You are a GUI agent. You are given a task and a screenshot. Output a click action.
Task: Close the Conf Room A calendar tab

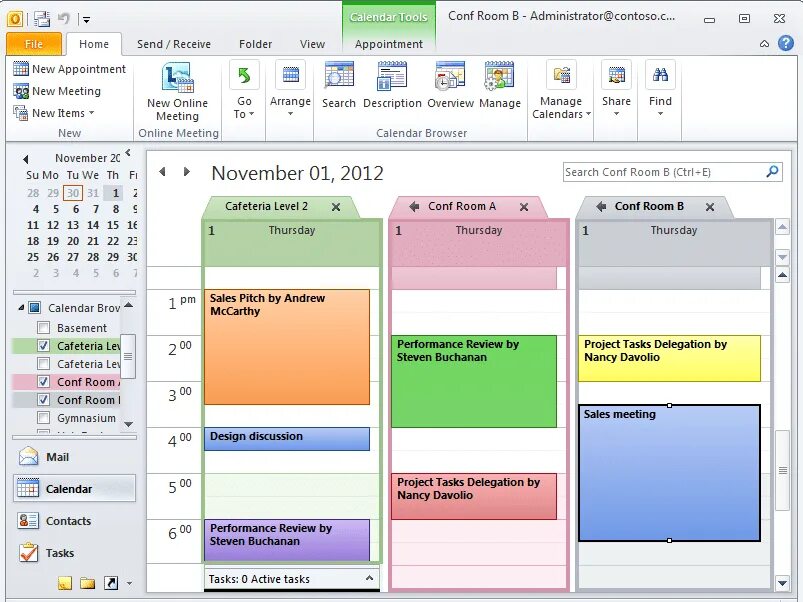click(524, 207)
